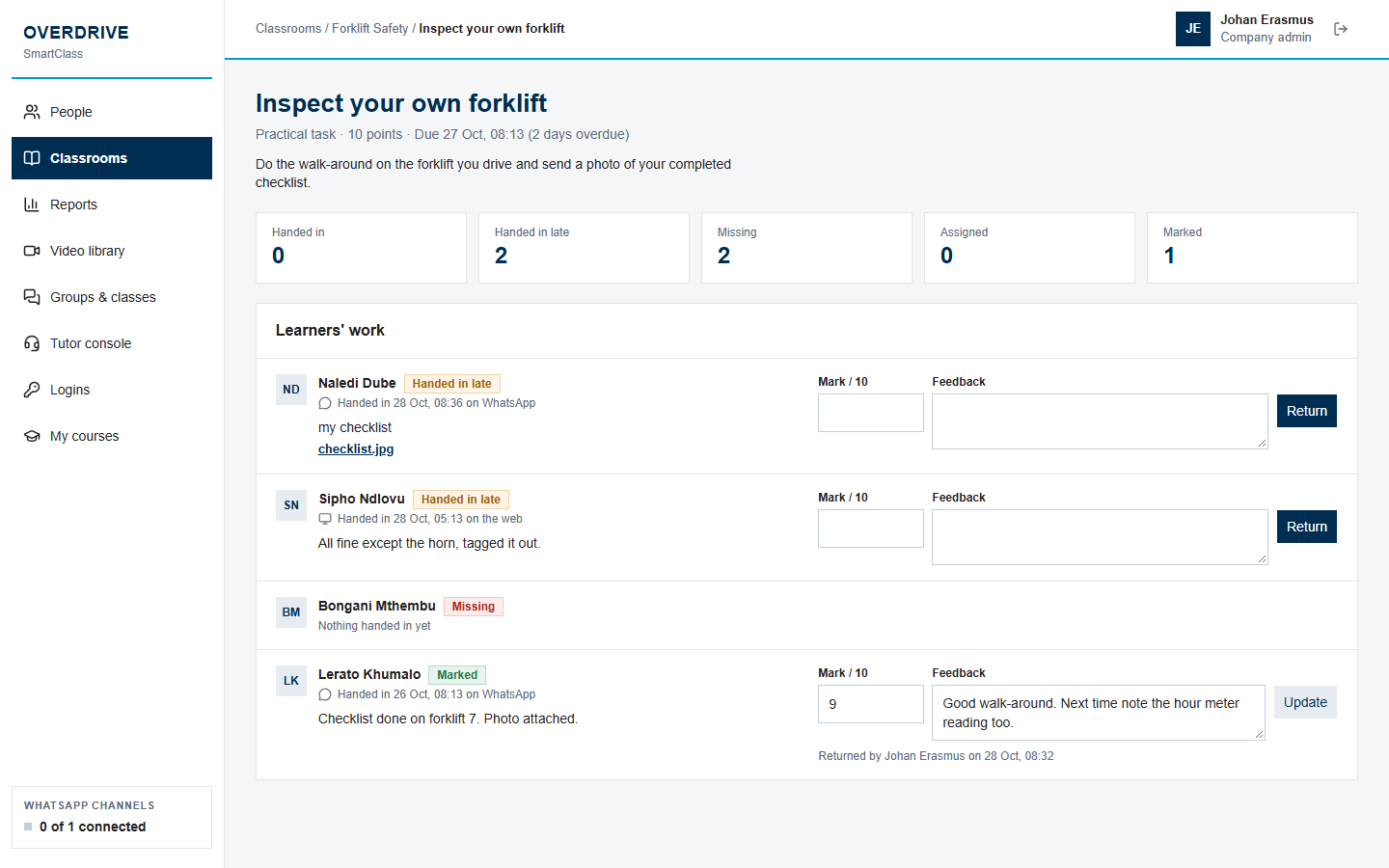Click the Tutor console headset icon
This screenshot has height=868, width=1389.
[32, 343]
